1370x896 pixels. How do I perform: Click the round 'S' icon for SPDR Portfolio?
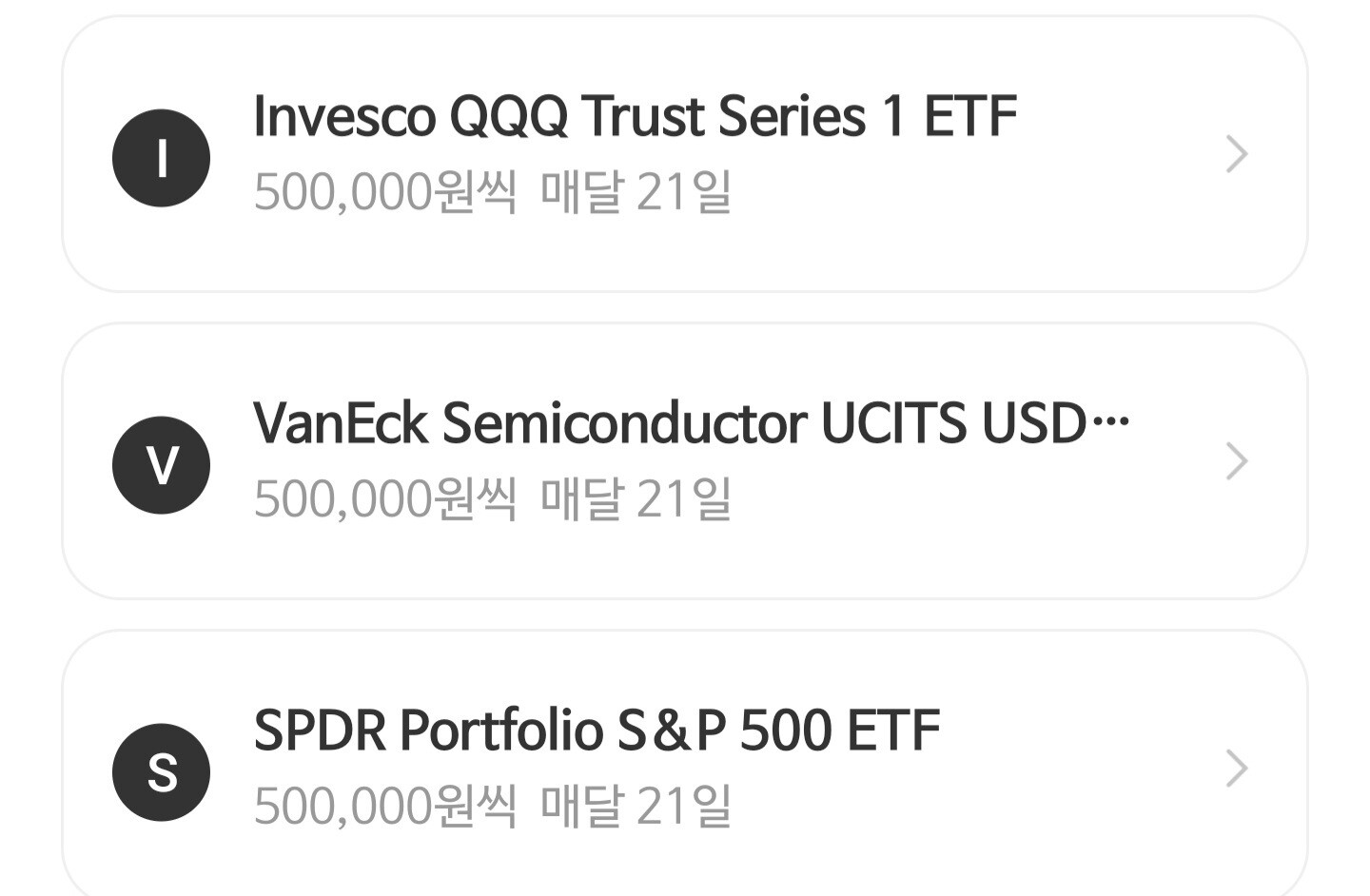coord(161,772)
